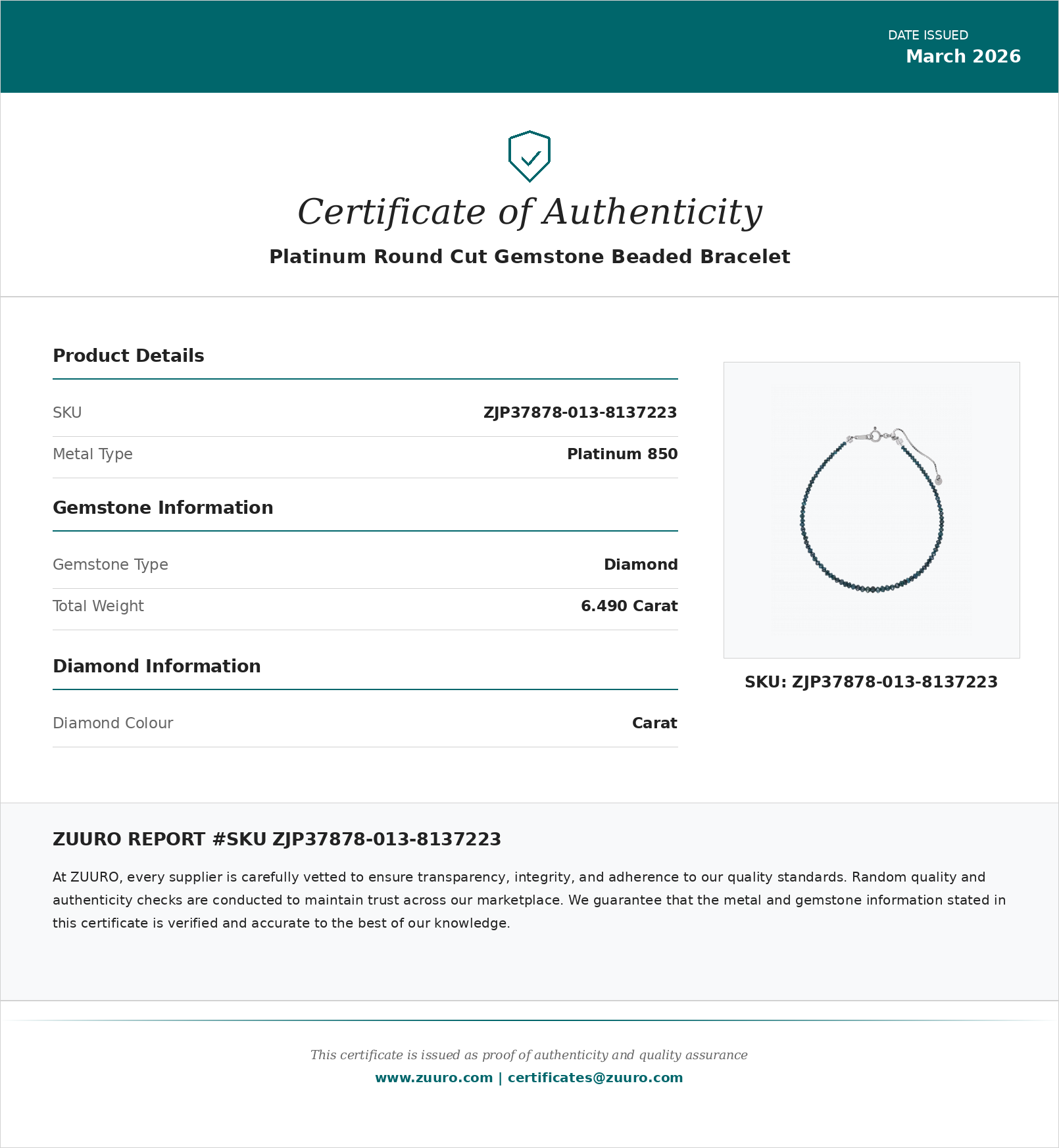
Task: Click the Diamond Information heading
Action: [x=157, y=666]
